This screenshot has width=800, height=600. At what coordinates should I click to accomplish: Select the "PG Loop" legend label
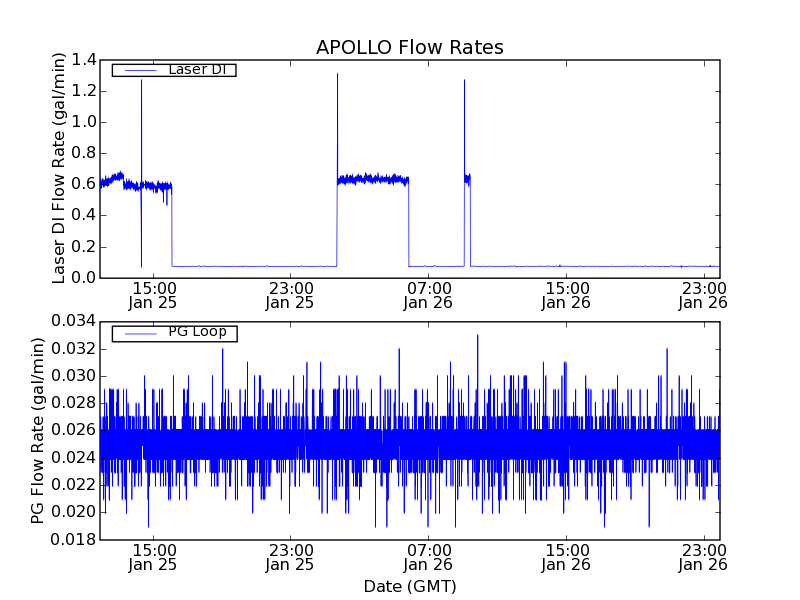(197, 332)
